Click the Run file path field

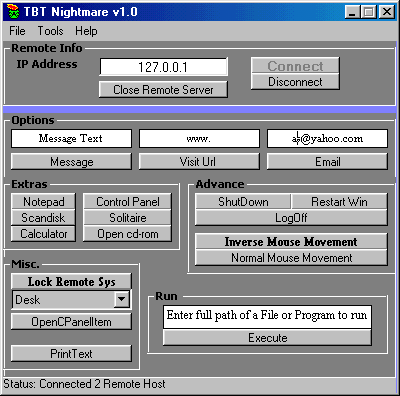(267, 316)
